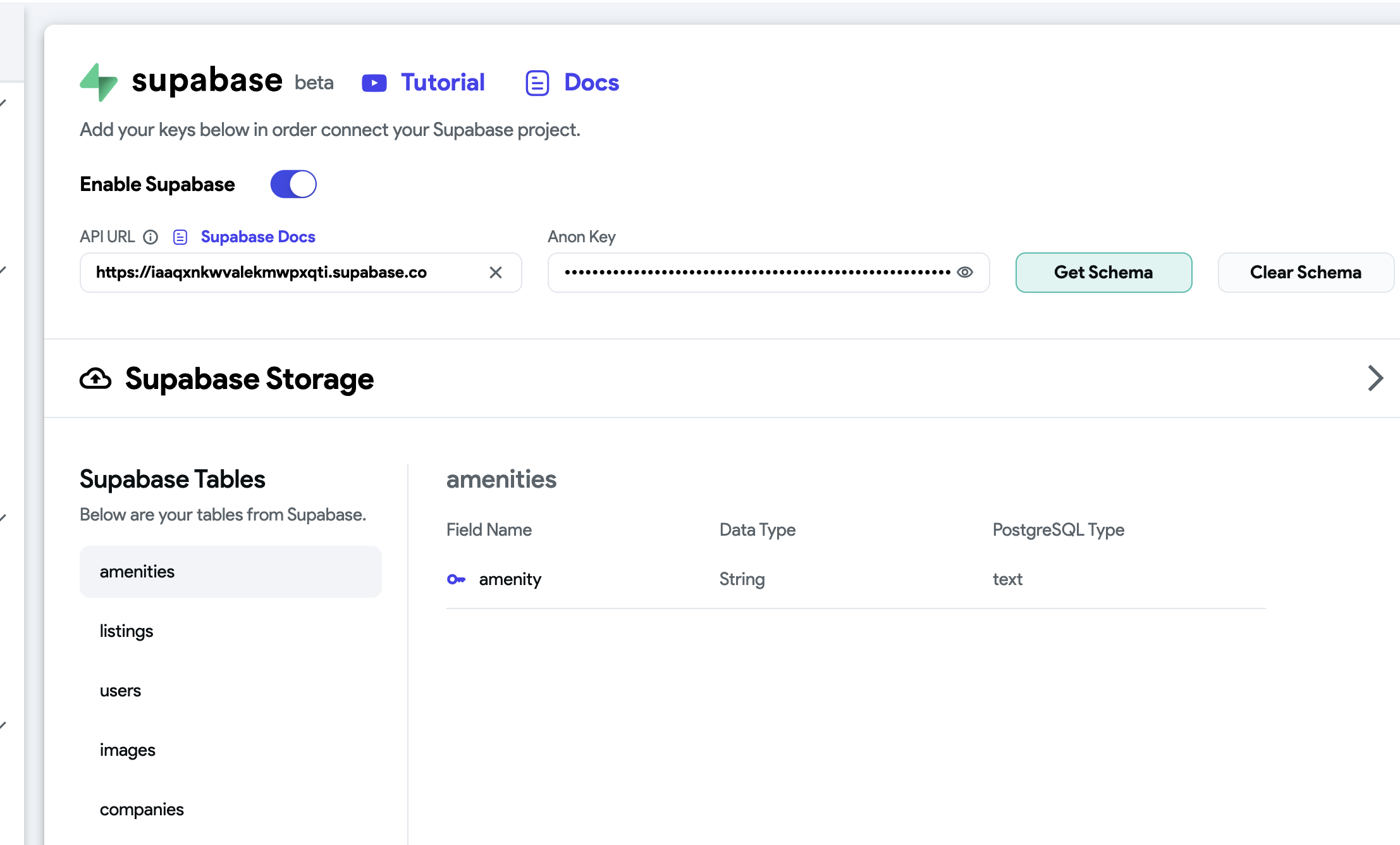Click the cloud upload icon near Supabase Storage

[x=95, y=378]
